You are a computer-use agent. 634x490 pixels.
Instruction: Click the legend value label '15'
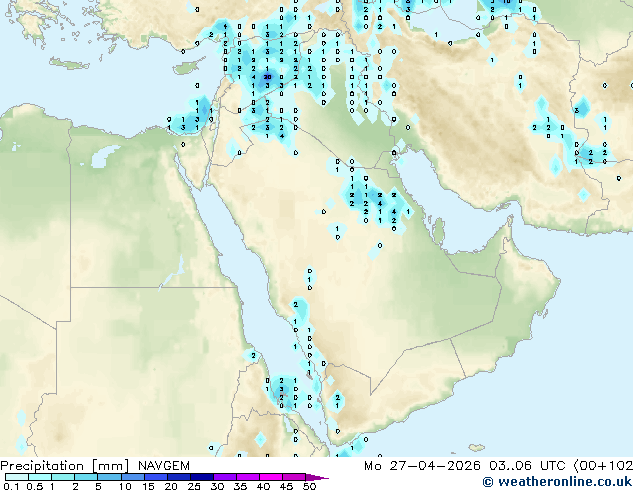pos(148,486)
